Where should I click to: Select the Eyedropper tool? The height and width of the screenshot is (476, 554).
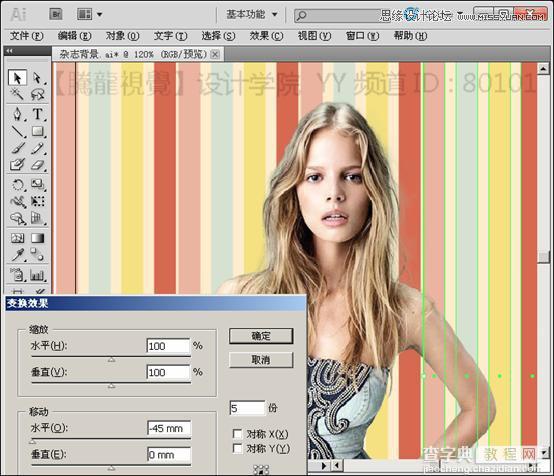17,254
